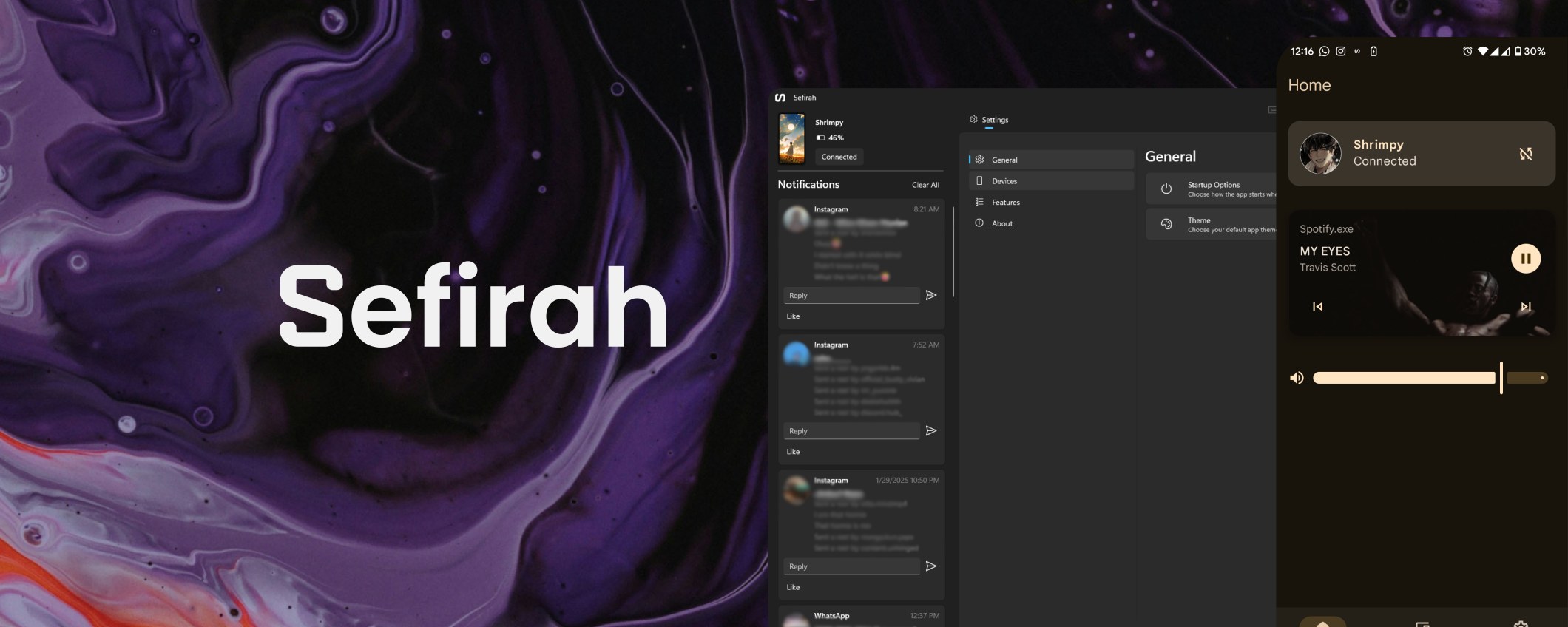This screenshot has height=627, width=1568.
Task: Expand the Startup Options setting card
Action: pos(1211,189)
